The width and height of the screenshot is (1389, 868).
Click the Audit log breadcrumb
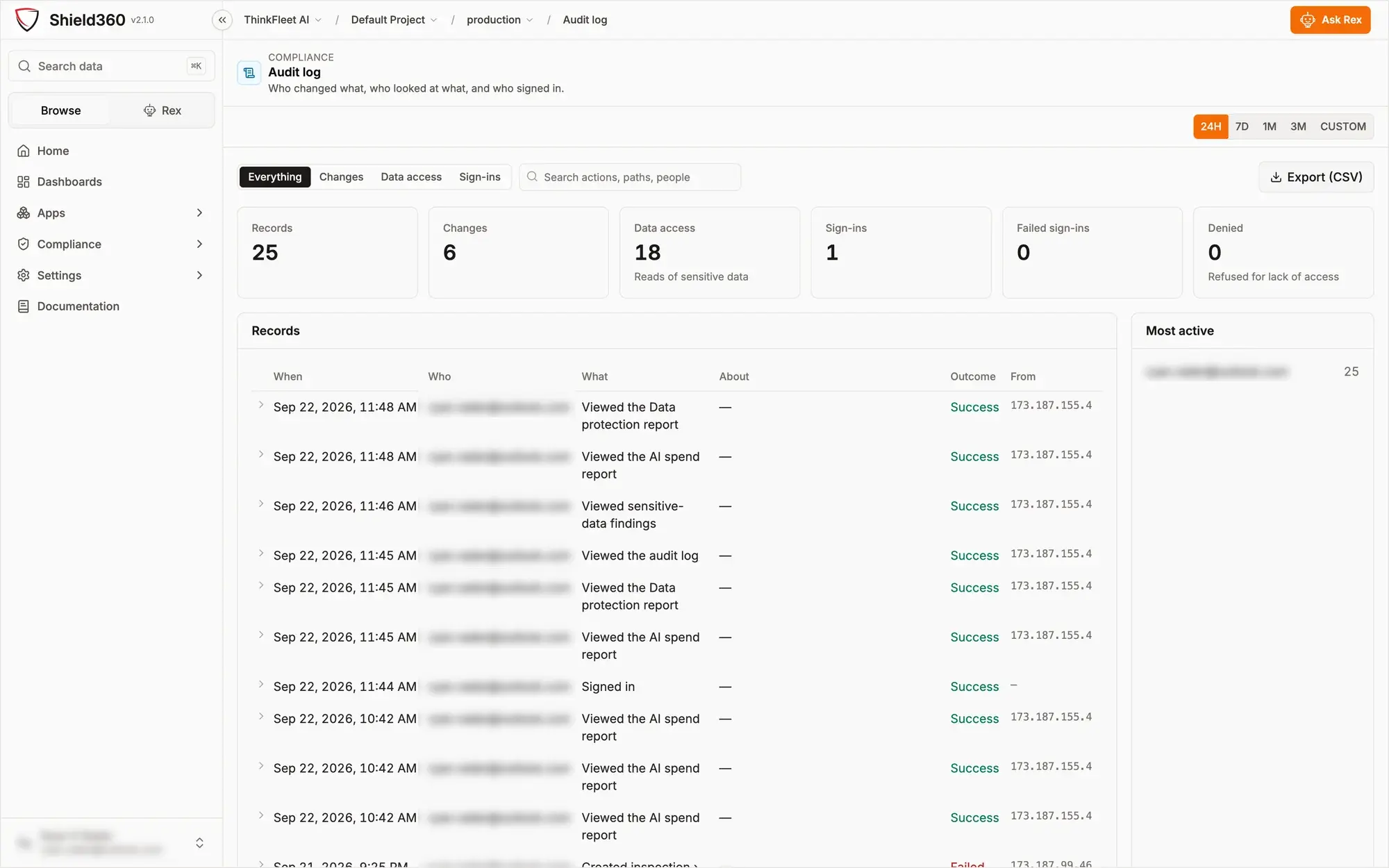pos(585,20)
